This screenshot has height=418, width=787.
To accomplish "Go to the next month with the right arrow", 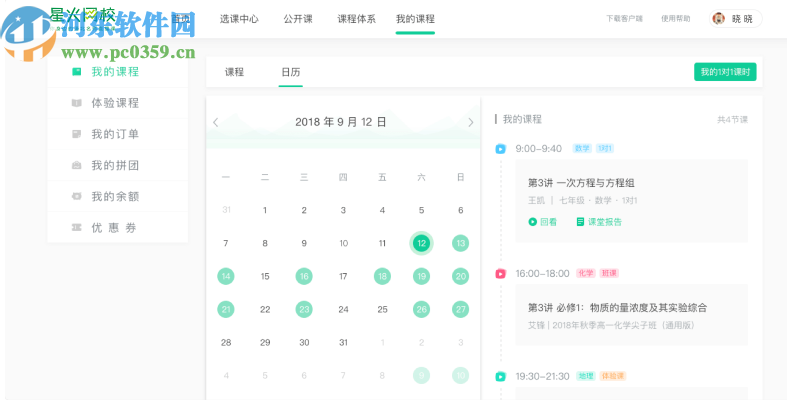I will click(x=470, y=122).
